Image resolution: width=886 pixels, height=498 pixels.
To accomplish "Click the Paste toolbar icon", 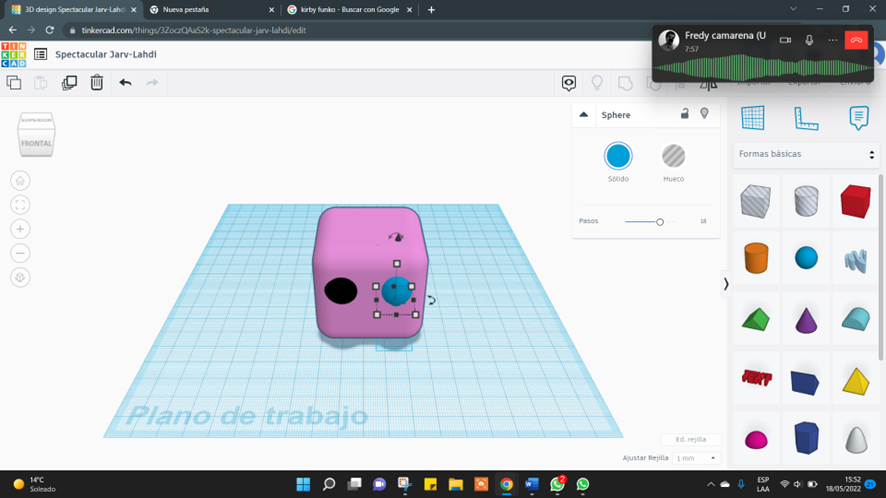I will pyautogui.click(x=41, y=83).
